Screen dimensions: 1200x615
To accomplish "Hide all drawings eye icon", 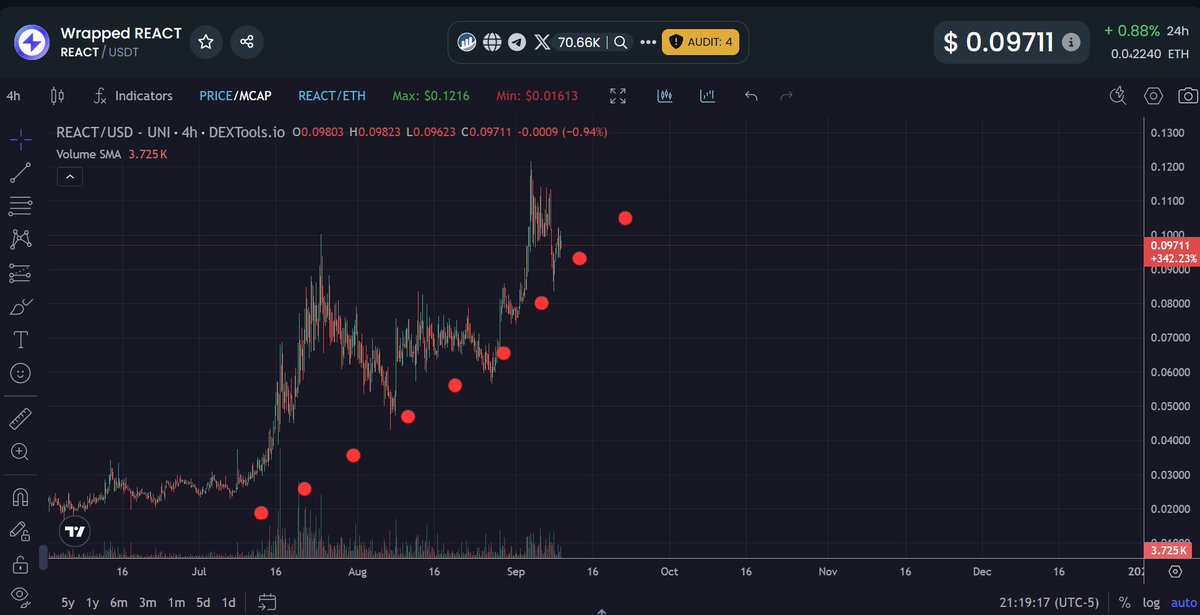I will click(19, 597).
